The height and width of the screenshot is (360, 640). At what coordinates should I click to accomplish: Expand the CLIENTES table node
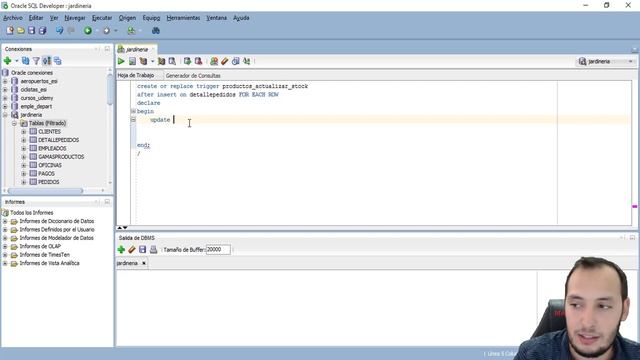click(x=24, y=131)
